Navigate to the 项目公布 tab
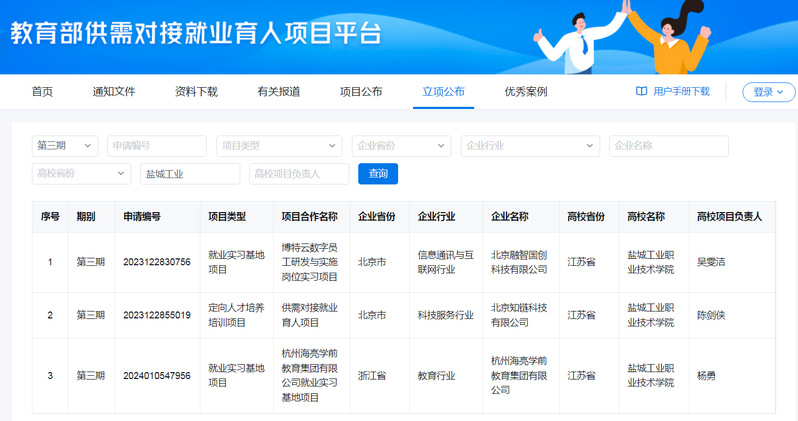The height and width of the screenshot is (421, 798). tap(361, 92)
